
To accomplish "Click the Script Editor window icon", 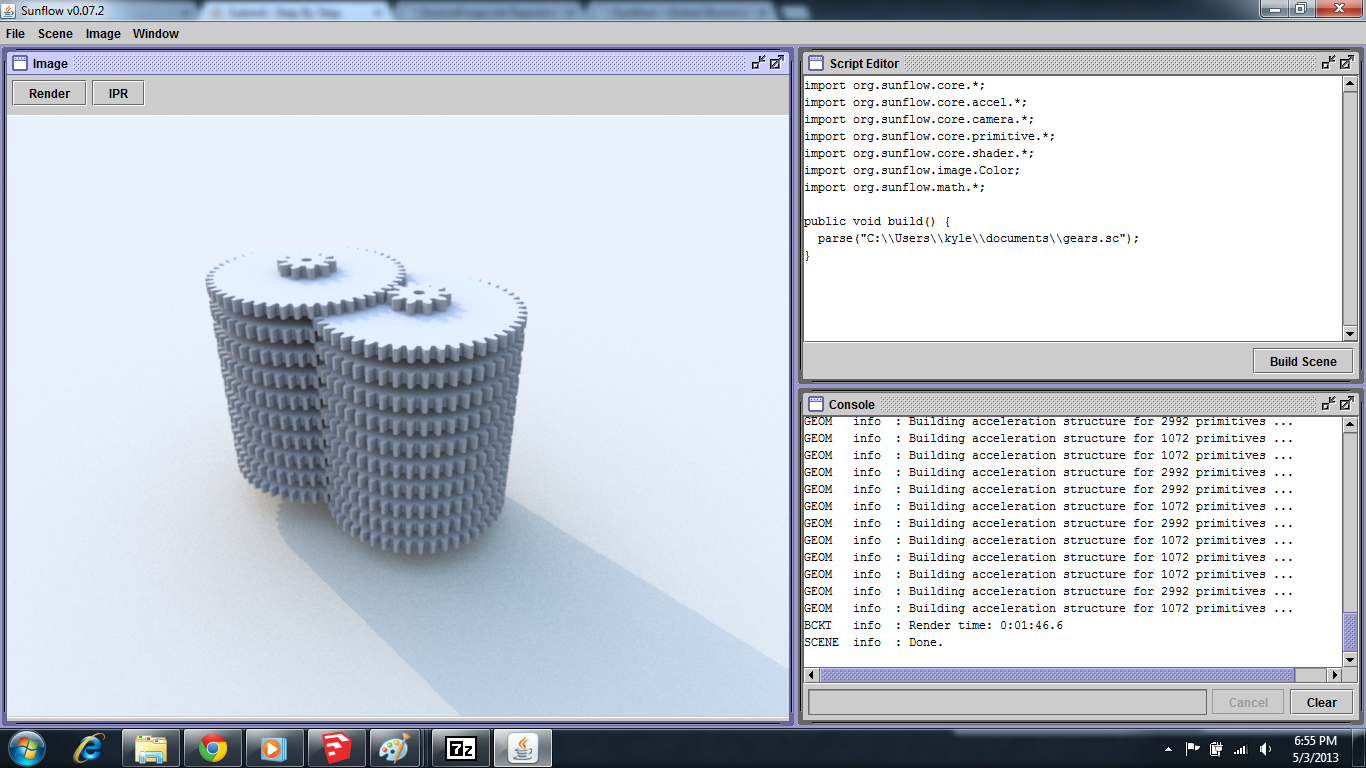I will pyautogui.click(x=816, y=63).
